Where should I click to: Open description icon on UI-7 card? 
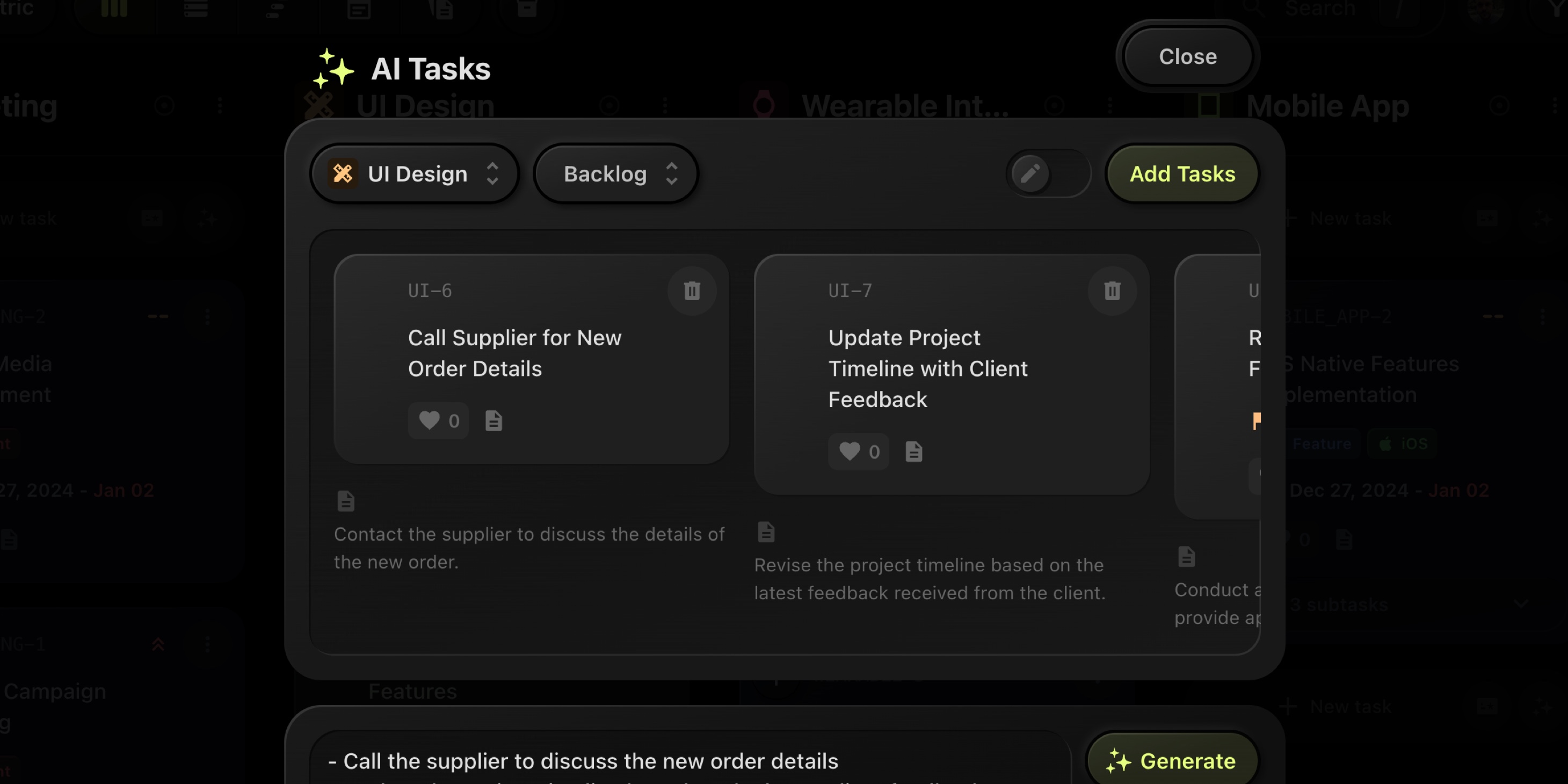[x=913, y=452]
